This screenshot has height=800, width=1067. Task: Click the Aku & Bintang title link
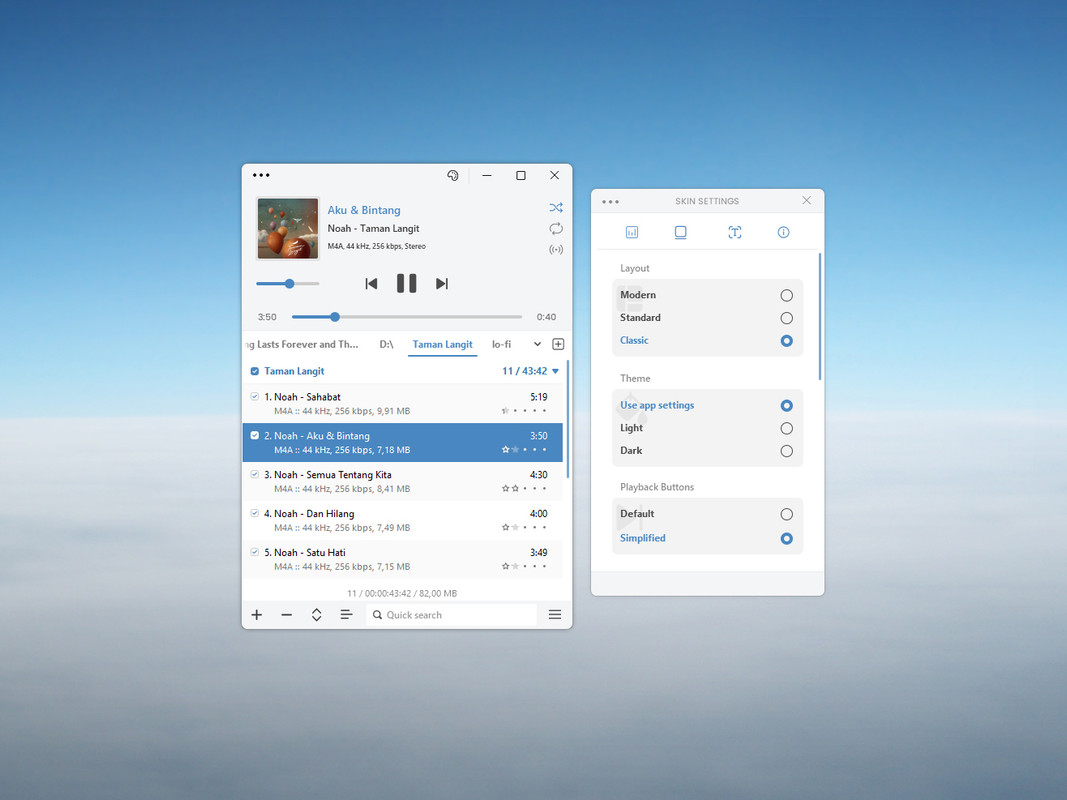tap(364, 210)
